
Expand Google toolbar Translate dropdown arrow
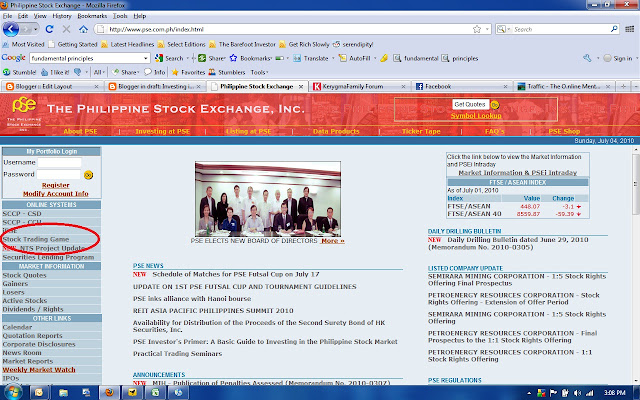[x=333, y=58]
